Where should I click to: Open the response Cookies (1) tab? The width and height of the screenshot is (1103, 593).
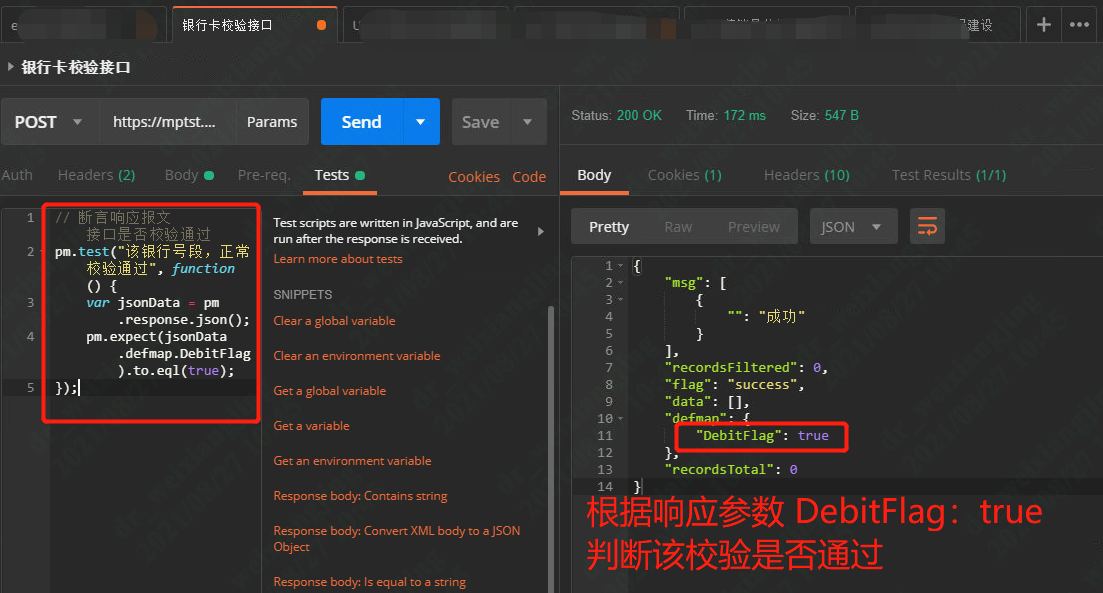coord(684,175)
